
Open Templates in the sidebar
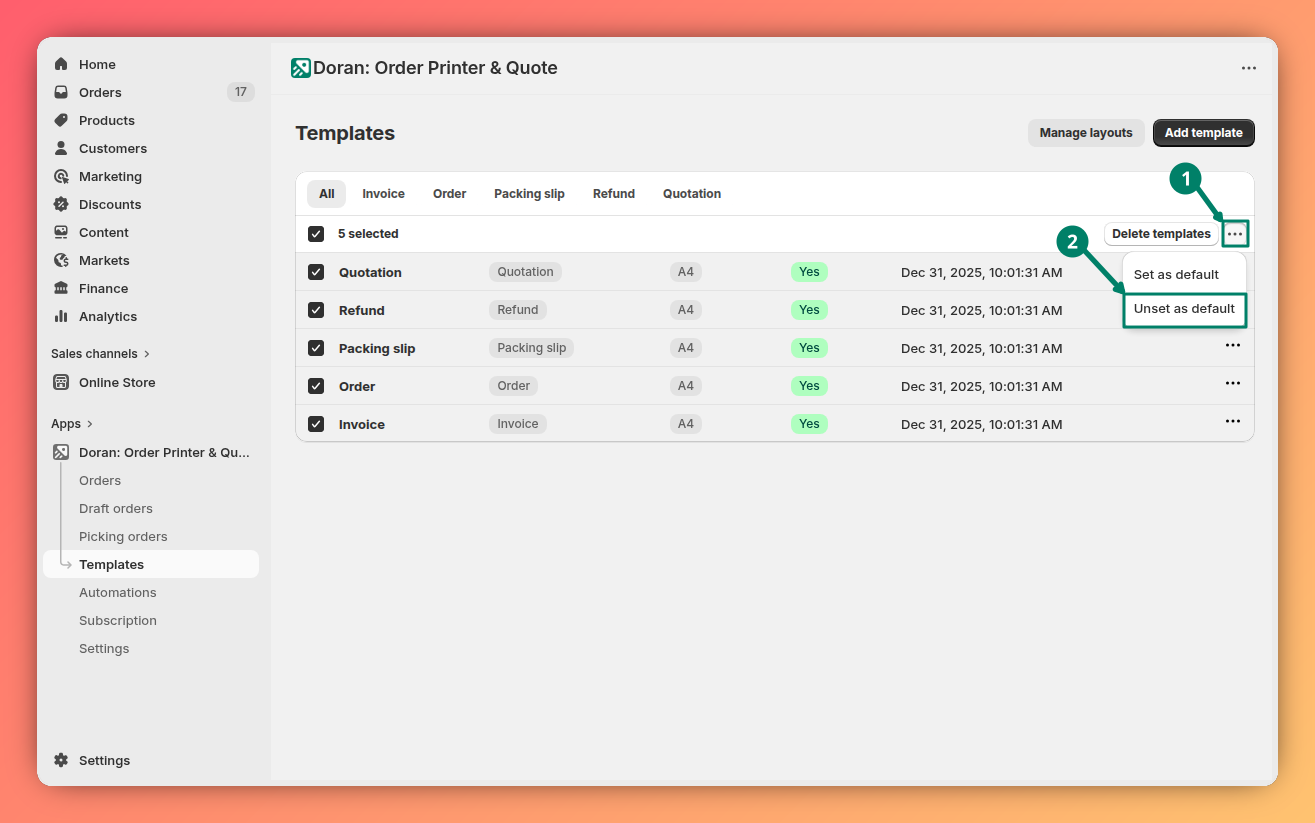[x=151, y=564]
